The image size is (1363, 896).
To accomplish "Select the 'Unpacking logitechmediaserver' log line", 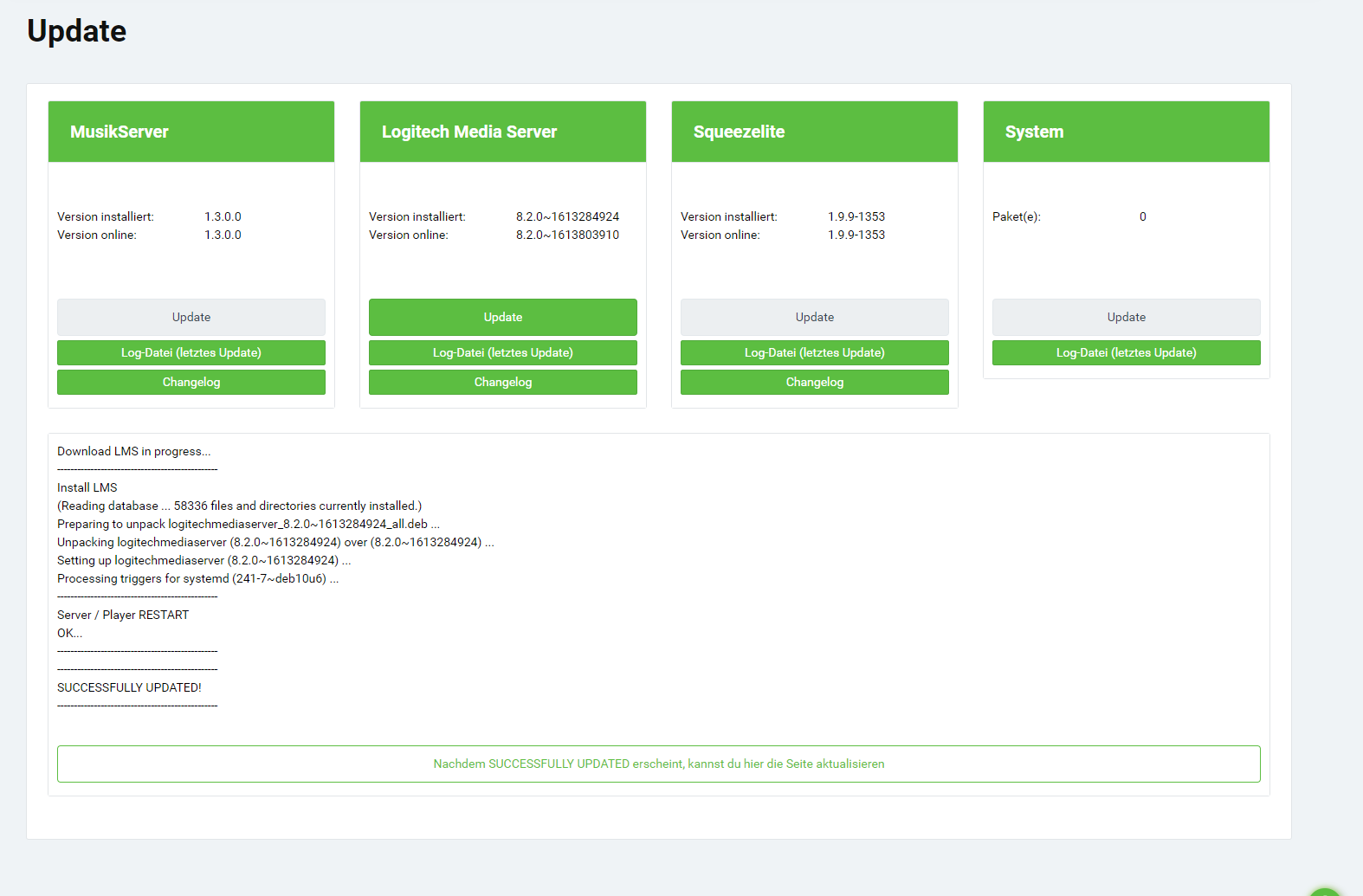I will tap(276, 542).
